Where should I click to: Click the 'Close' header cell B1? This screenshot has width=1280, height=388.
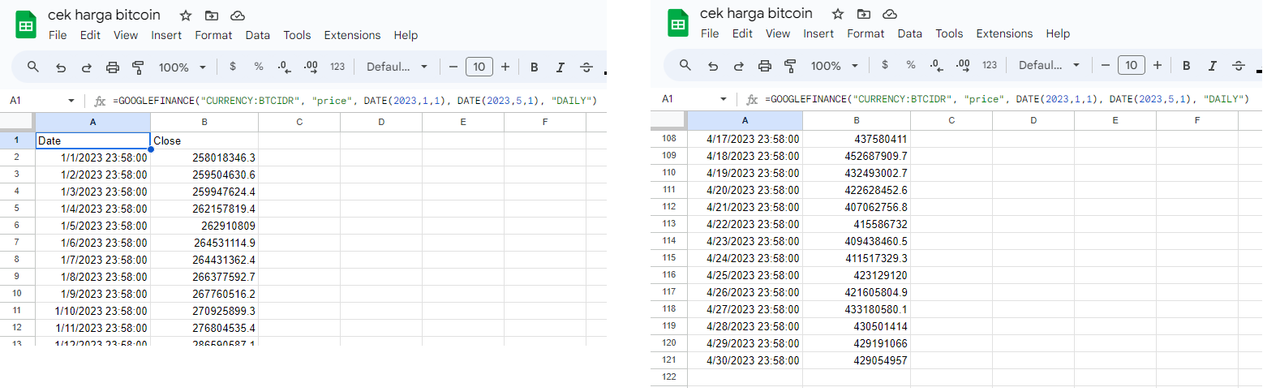pyautogui.click(x=204, y=141)
